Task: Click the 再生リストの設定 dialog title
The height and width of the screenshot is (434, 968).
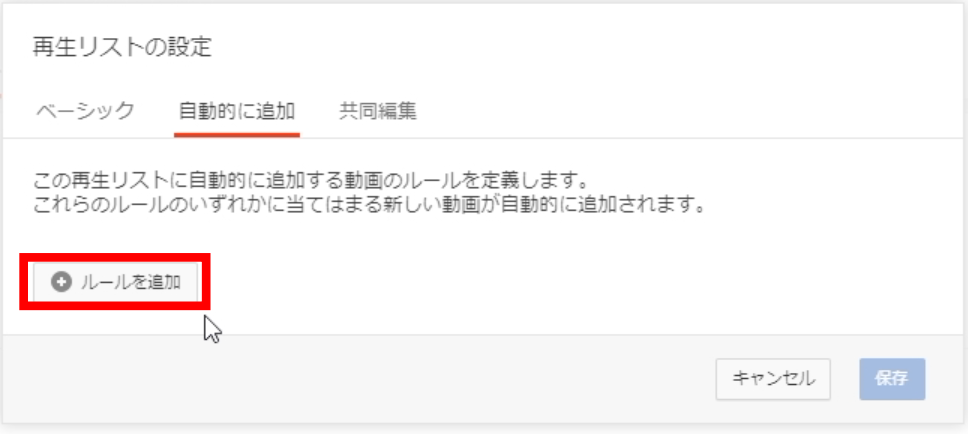Action: [x=122, y=47]
